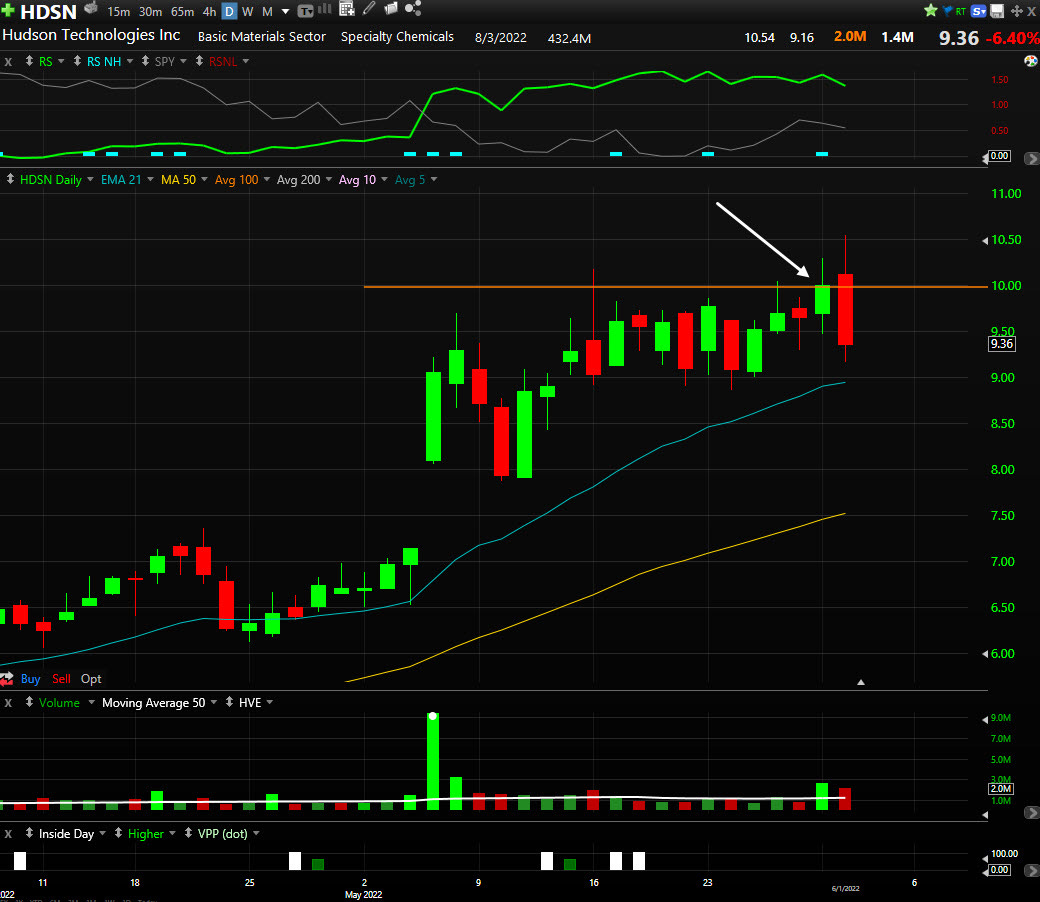1040x902 pixels.
Task: Click the HDSN ticker symbol field
Action: (x=48, y=11)
